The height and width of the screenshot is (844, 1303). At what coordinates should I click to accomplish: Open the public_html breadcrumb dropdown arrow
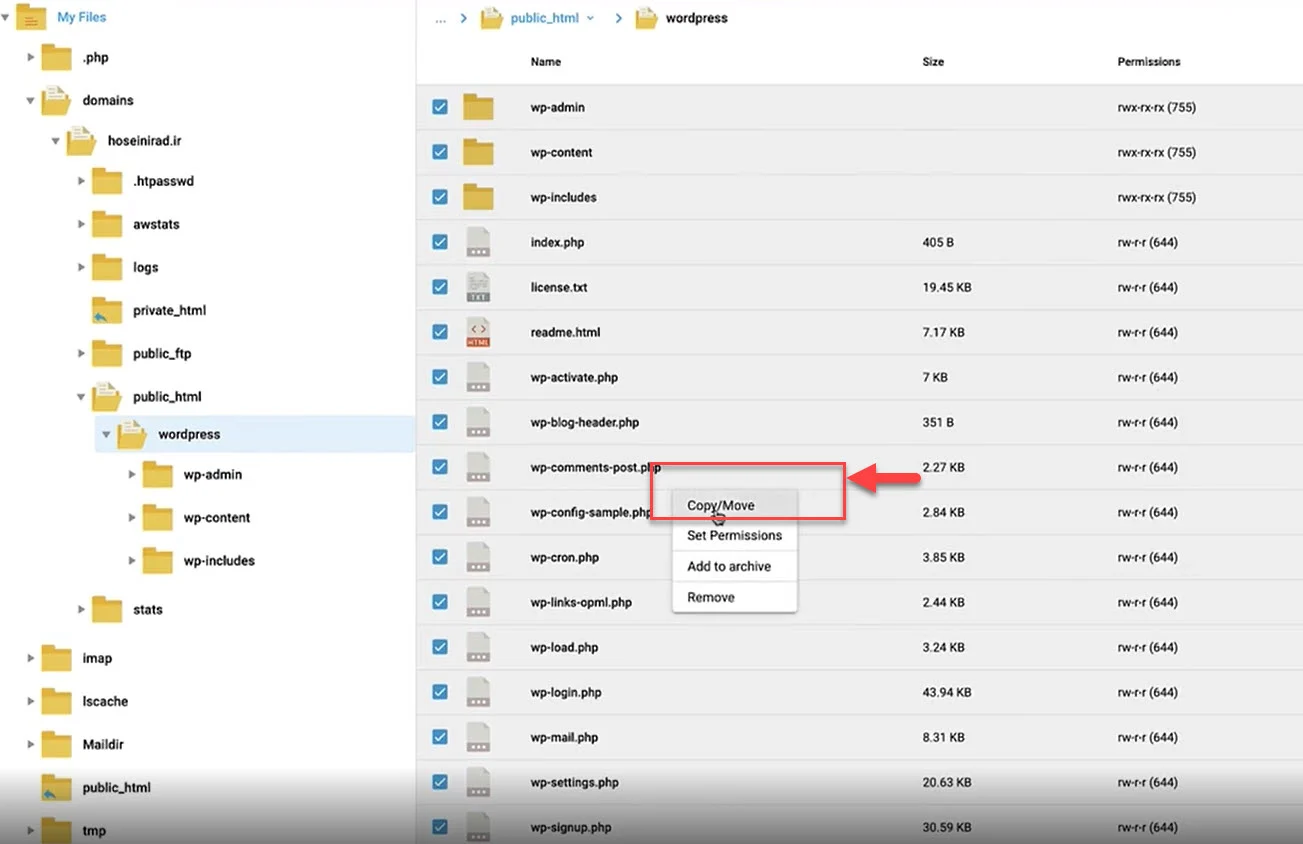(x=590, y=19)
